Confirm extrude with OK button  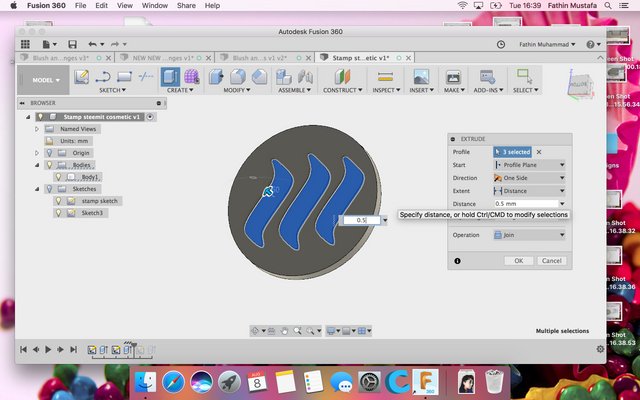[x=518, y=261]
